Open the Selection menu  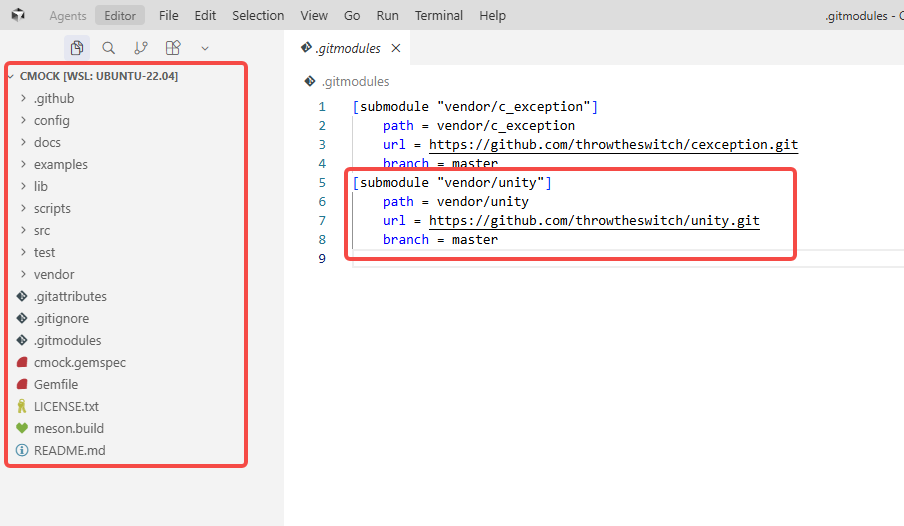click(x=258, y=16)
